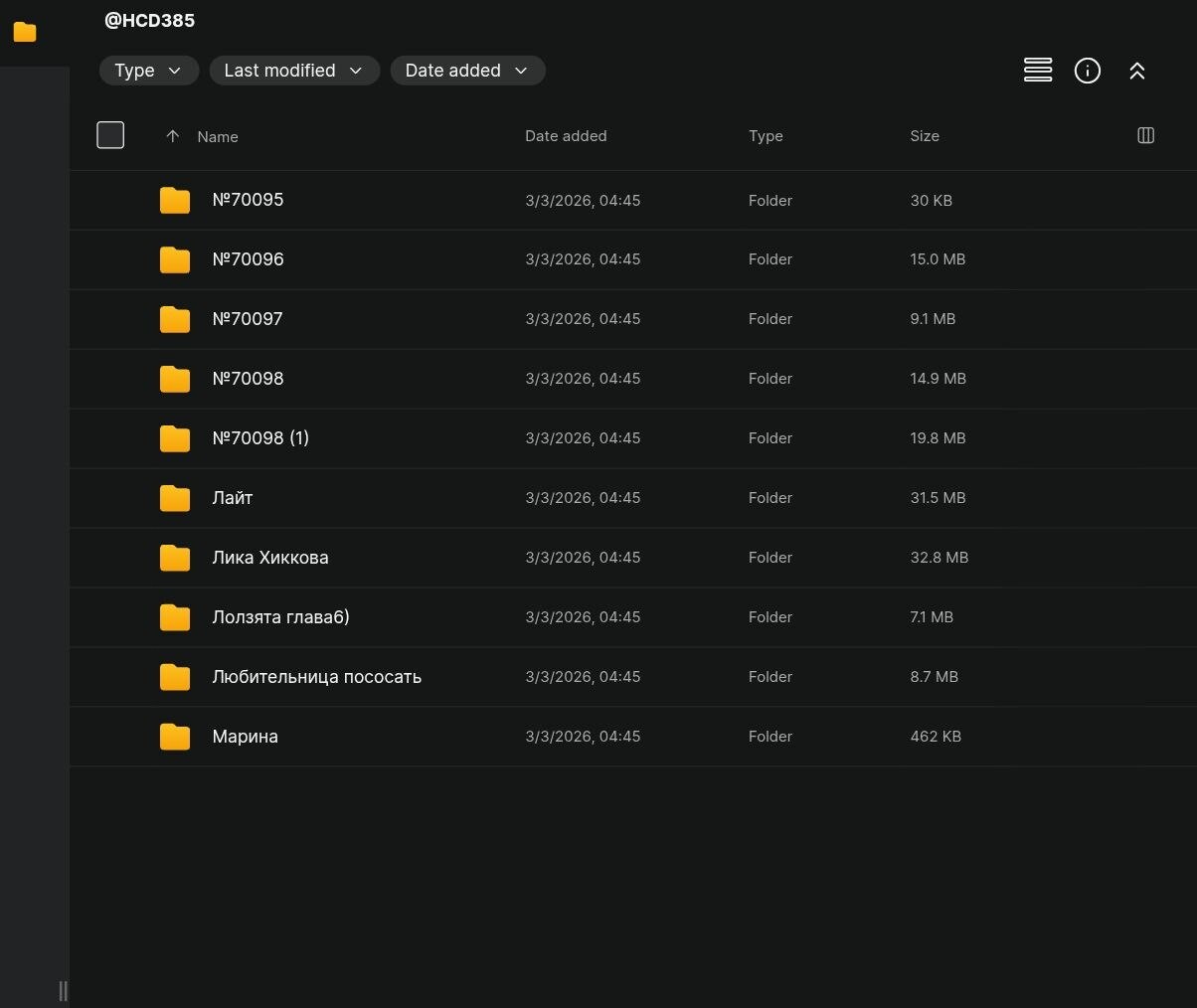Open the column settings icon

[x=1145, y=136]
